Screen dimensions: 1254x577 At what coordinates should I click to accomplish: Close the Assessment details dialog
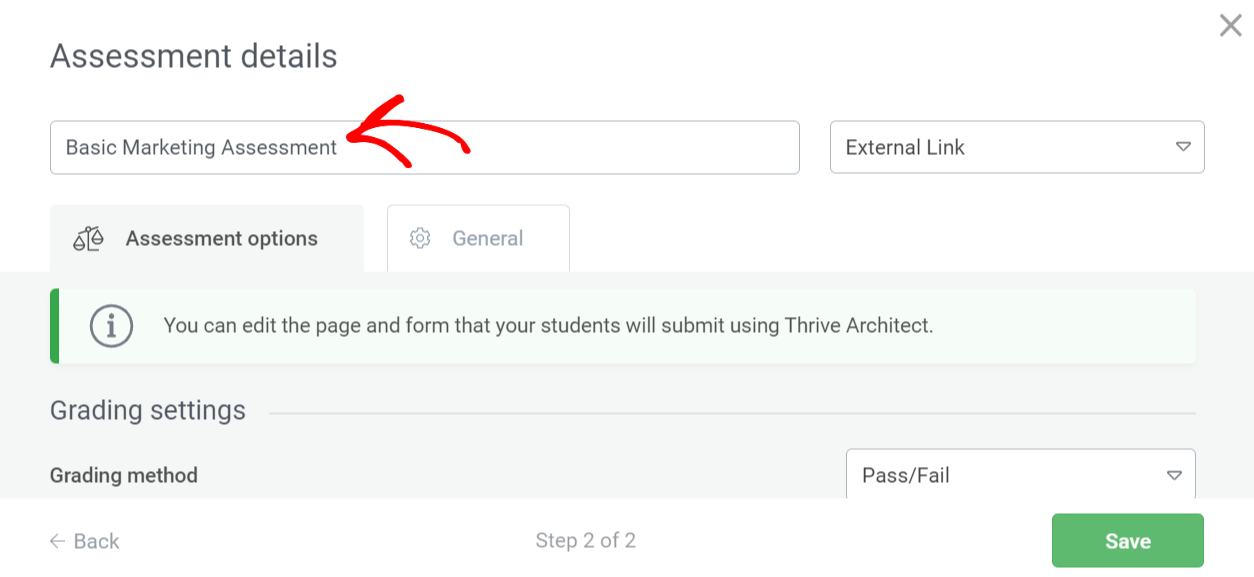click(1230, 26)
